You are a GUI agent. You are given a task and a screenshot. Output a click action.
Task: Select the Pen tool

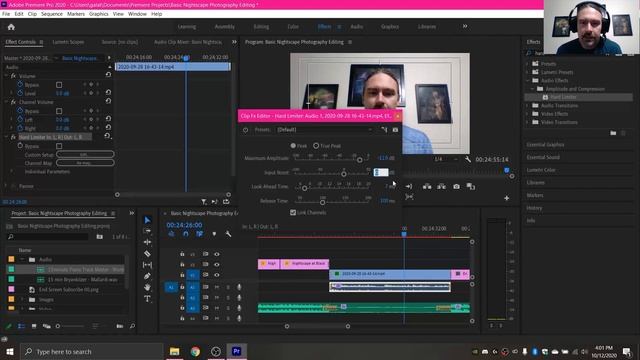pyautogui.click(x=147, y=276)
